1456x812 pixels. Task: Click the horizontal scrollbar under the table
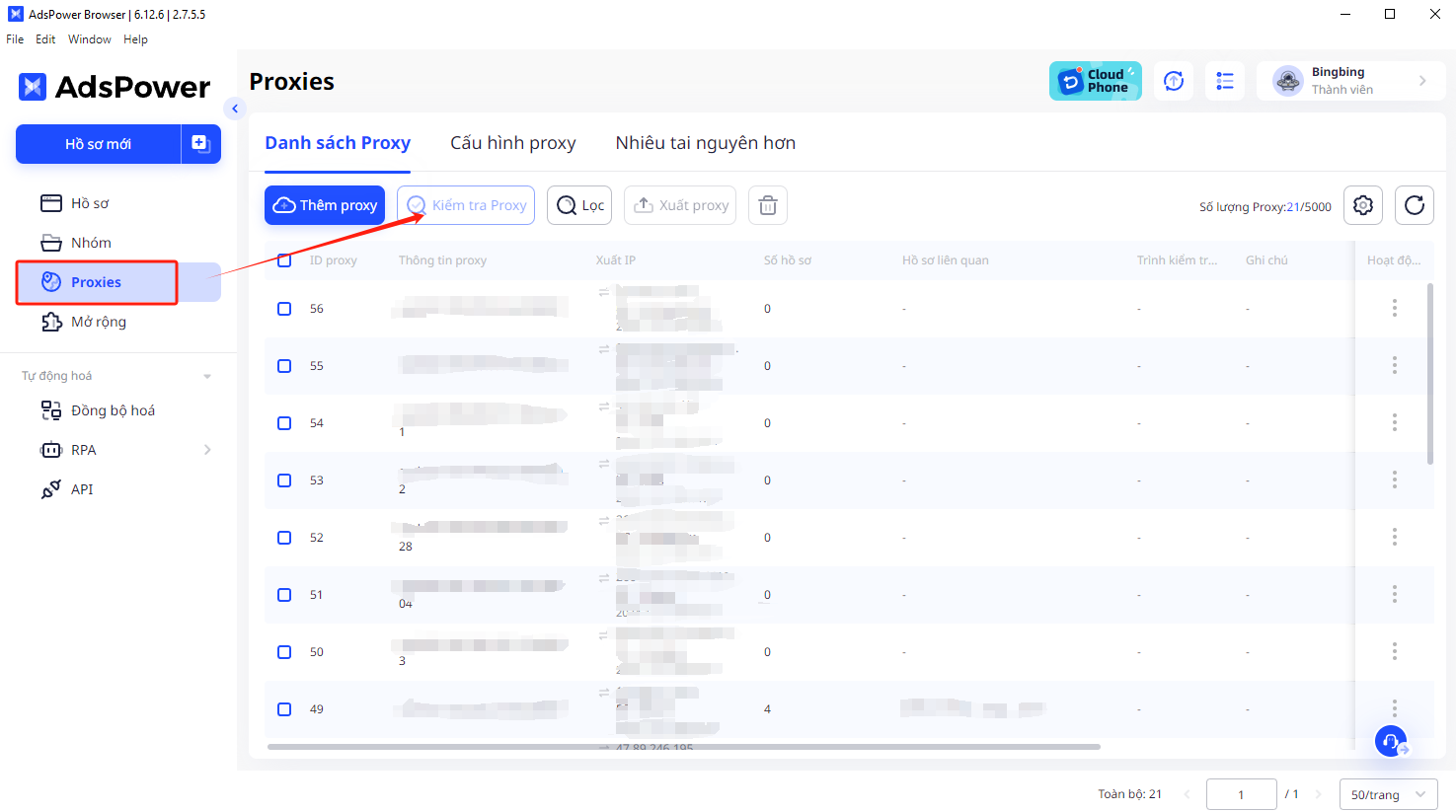pyautogui.click(x=683, y=747)
